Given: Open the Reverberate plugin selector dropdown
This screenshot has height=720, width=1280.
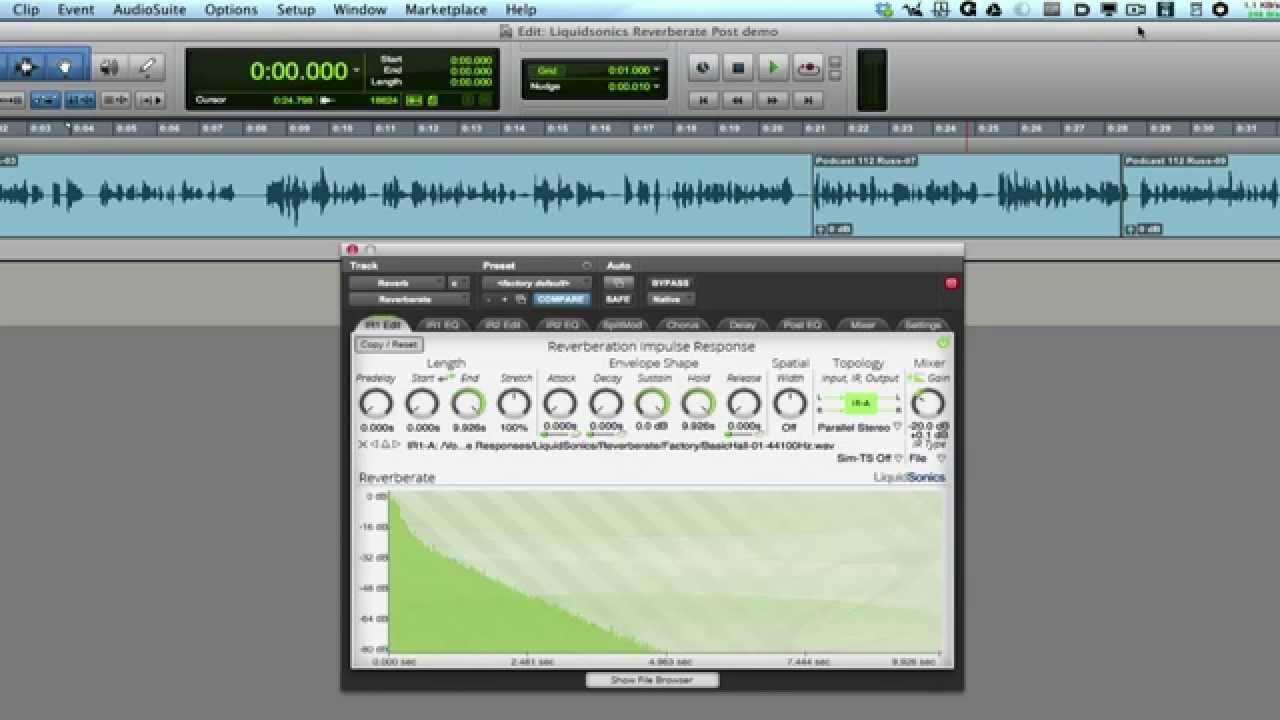Looking at the screenshot, I should point(408,299).
